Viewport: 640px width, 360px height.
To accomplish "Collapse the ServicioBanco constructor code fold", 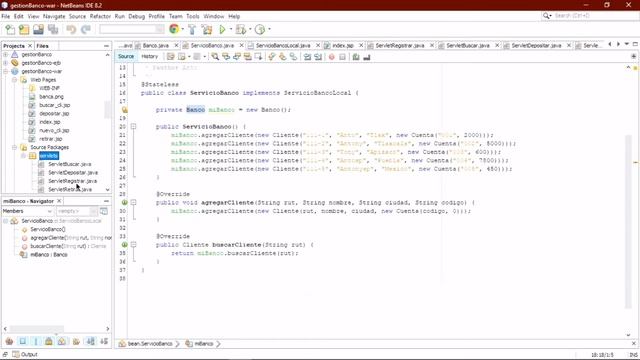I will click(x=133, y=127).
